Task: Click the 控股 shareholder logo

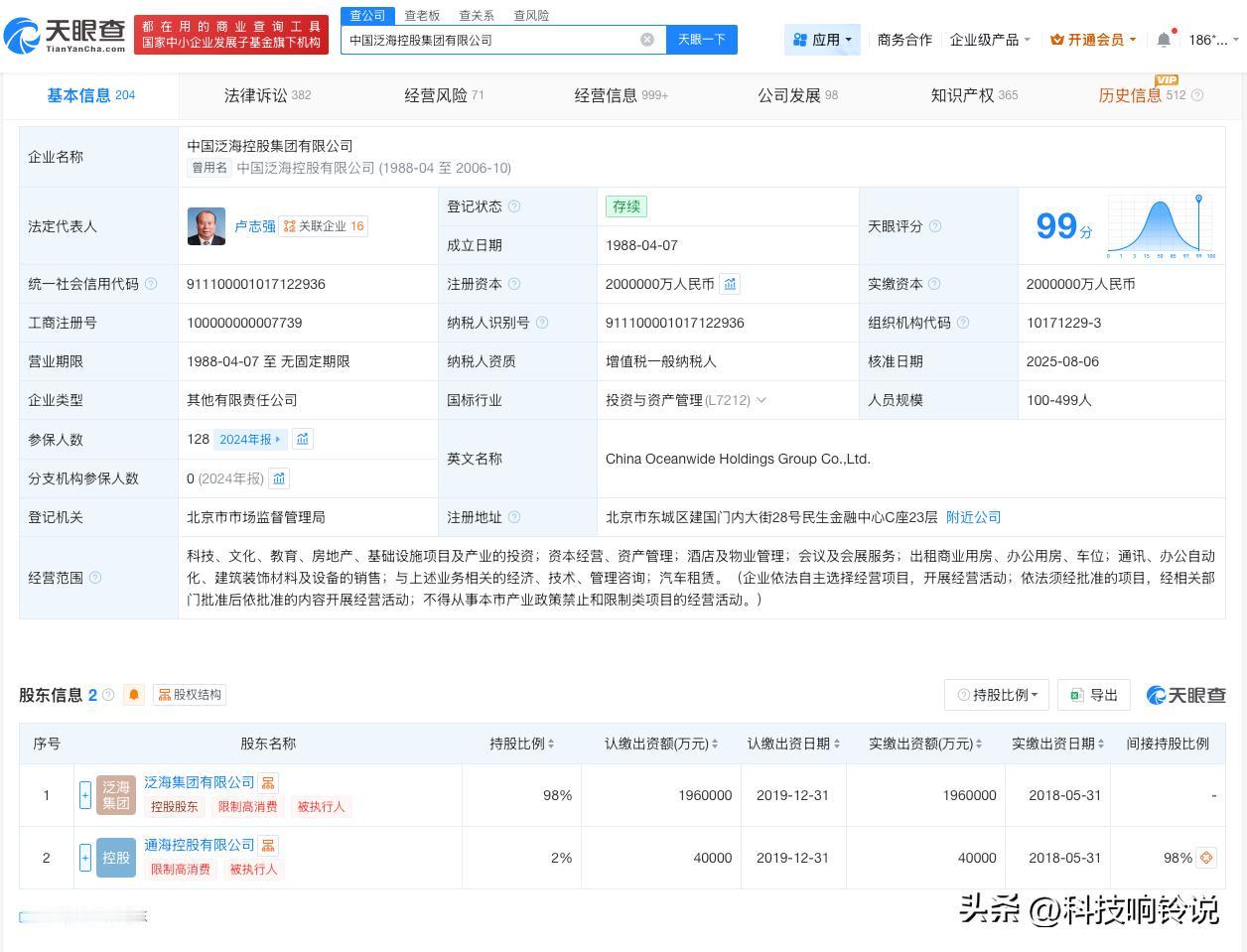Action: click(116, 858)
